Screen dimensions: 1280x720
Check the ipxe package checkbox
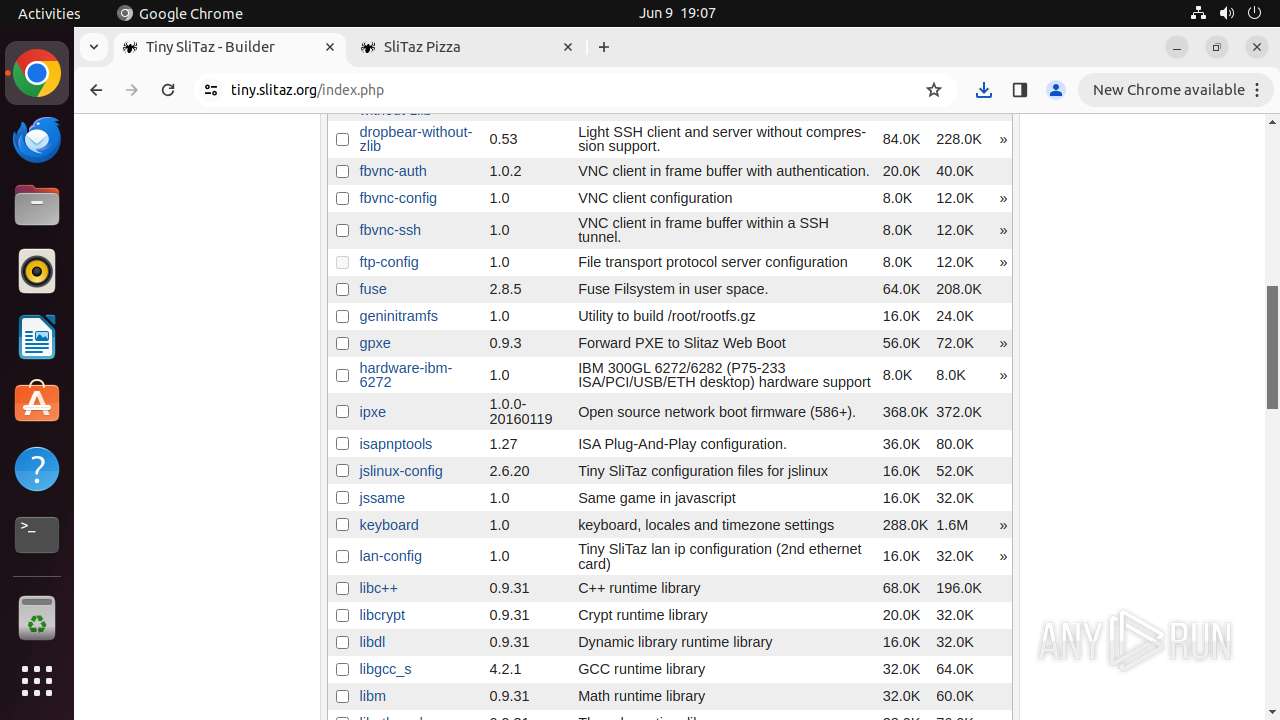tap(342, 412)
